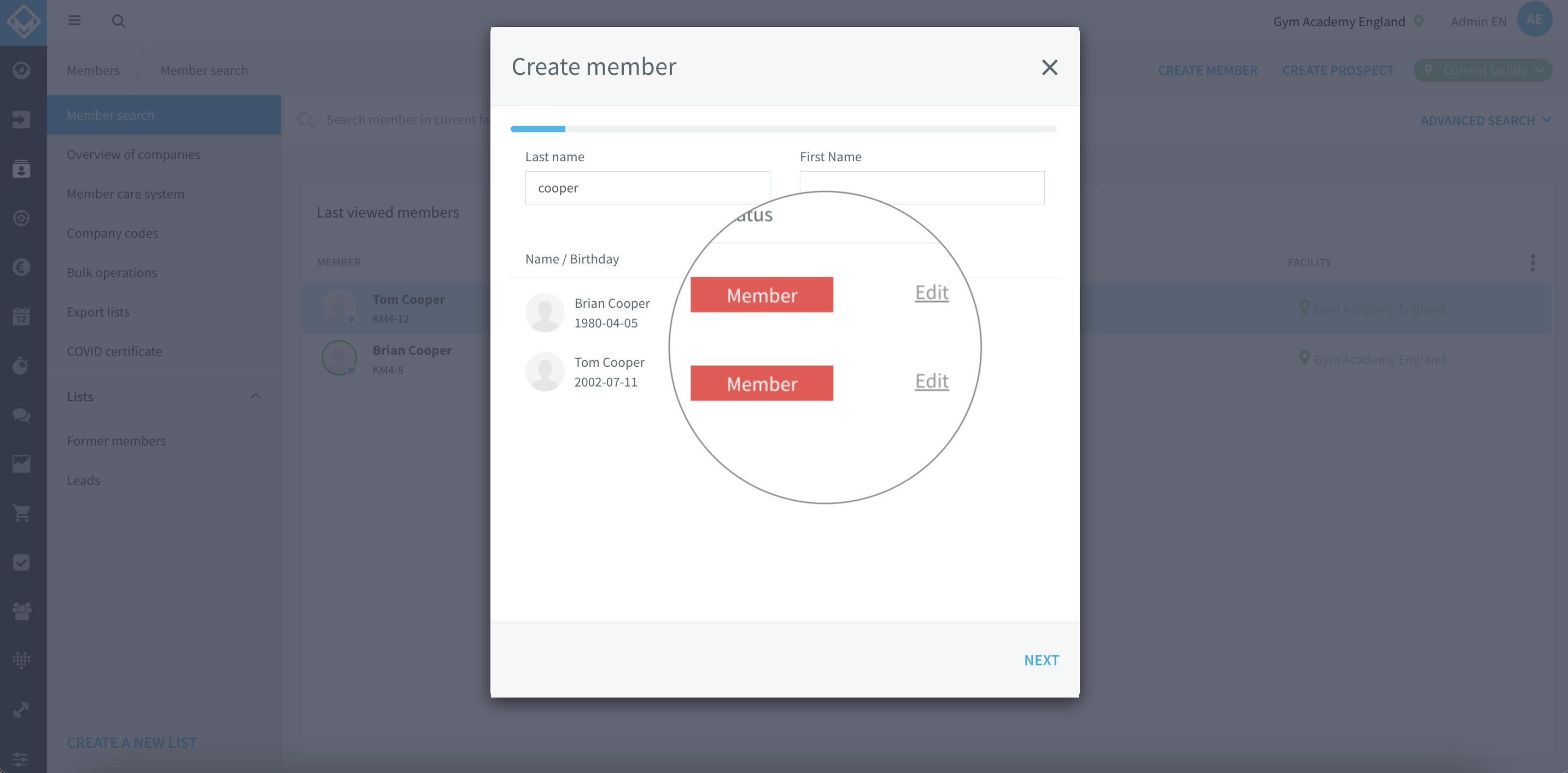Image resolution: width=1568 pixels, height=773 pixels.
Task: Open the chat bubbles sidebar icon
Action: 21,414
